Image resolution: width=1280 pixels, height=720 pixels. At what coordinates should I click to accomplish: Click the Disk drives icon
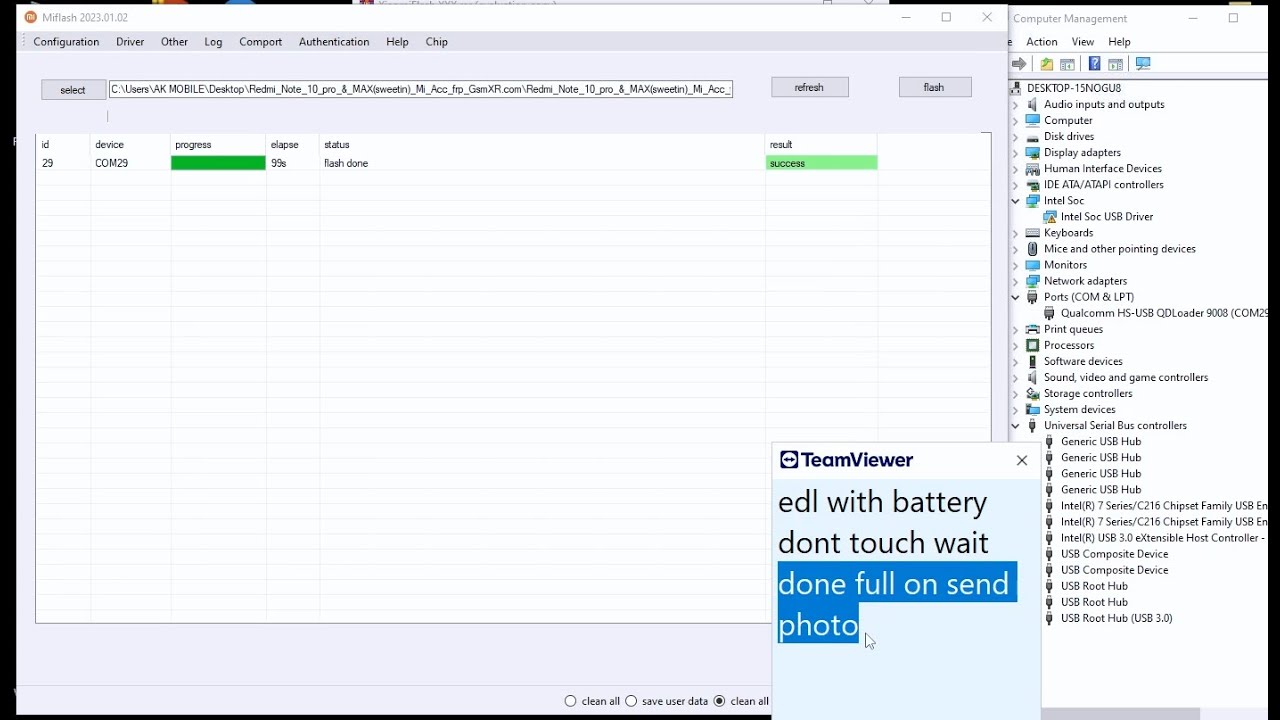1033,136
